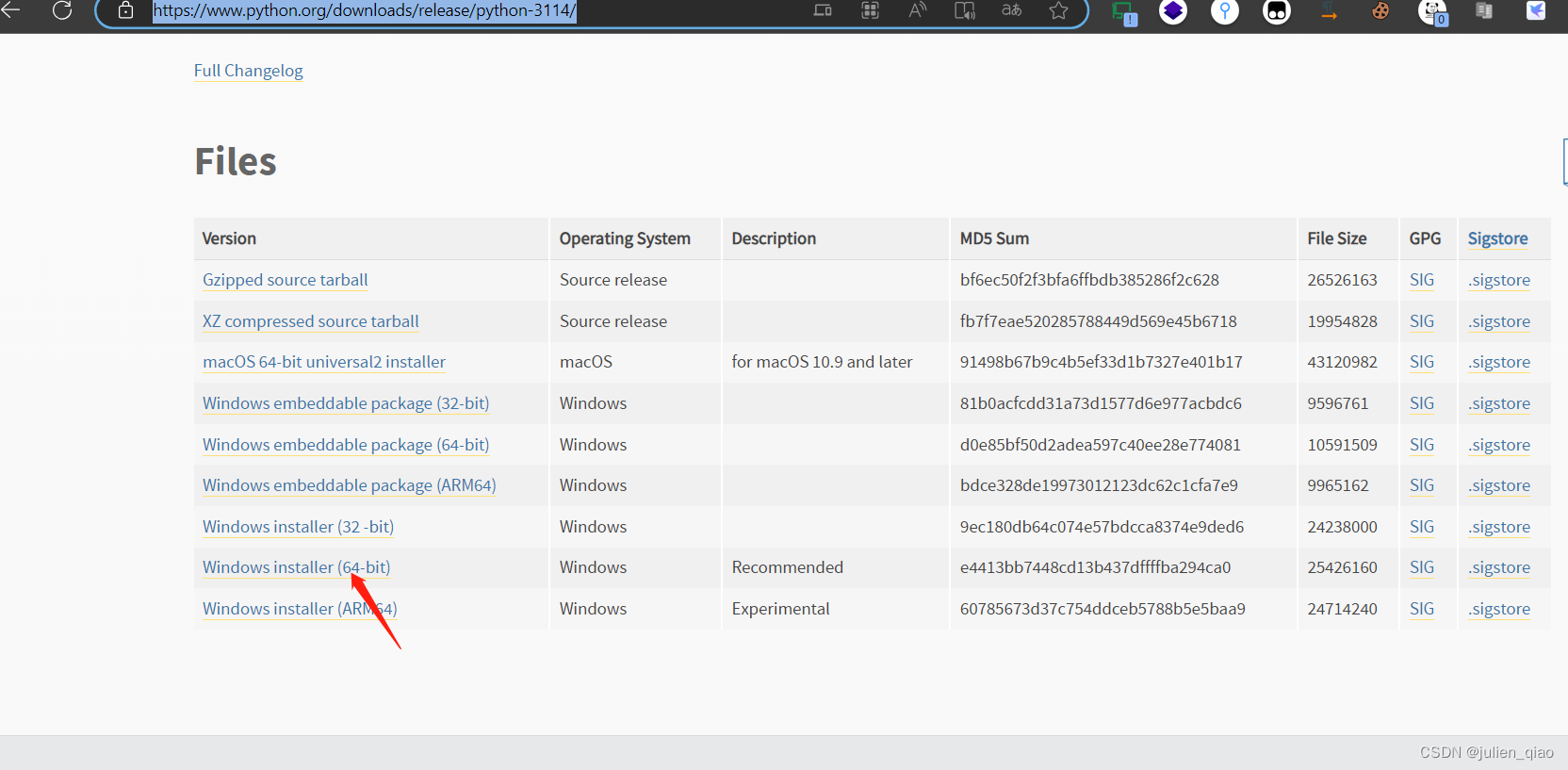Add the page to favorites via the star icon
The width and height of the screenshot is (1568, 770).
(x=1058, y=10)
